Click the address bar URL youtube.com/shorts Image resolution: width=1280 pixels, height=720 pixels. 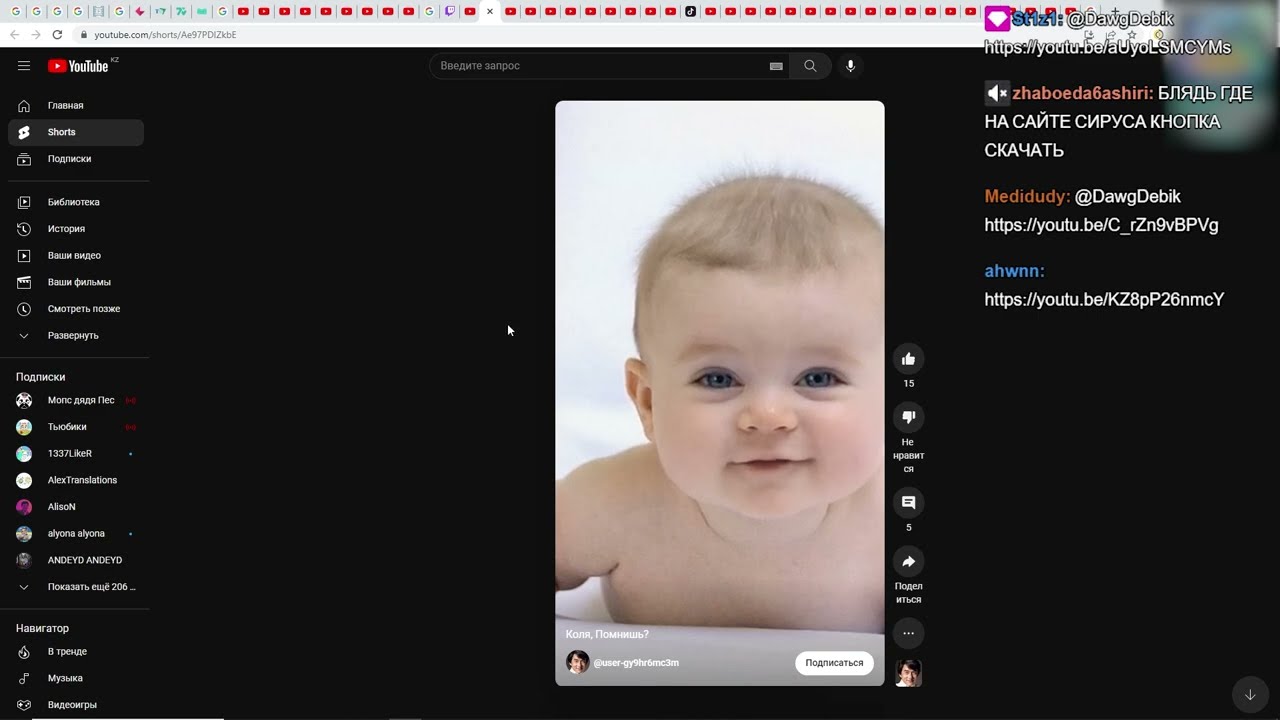pyautogui.click(x=165, y=35)
